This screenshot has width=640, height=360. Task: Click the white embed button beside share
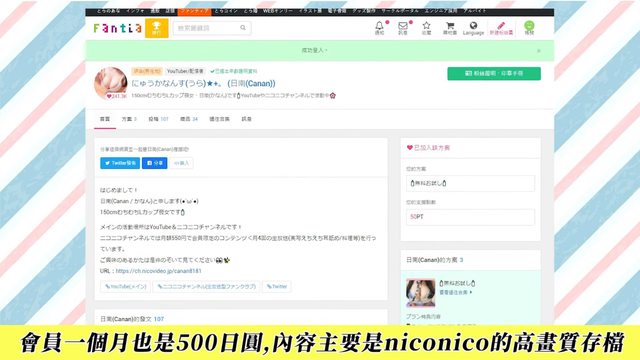[181, 163]
